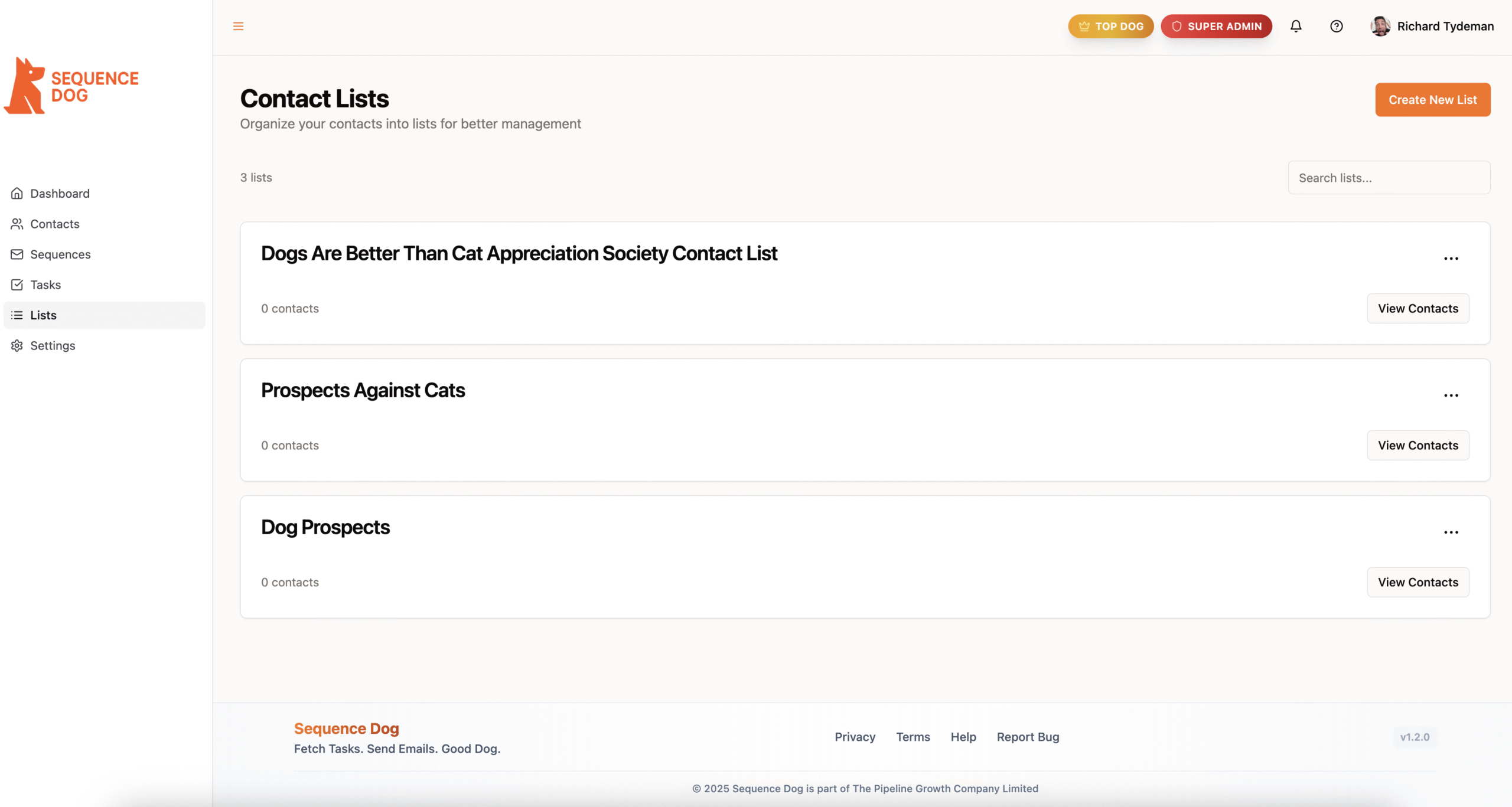
Task: Open options menu for Dog Prospects list
Action: pos(1451,532)
